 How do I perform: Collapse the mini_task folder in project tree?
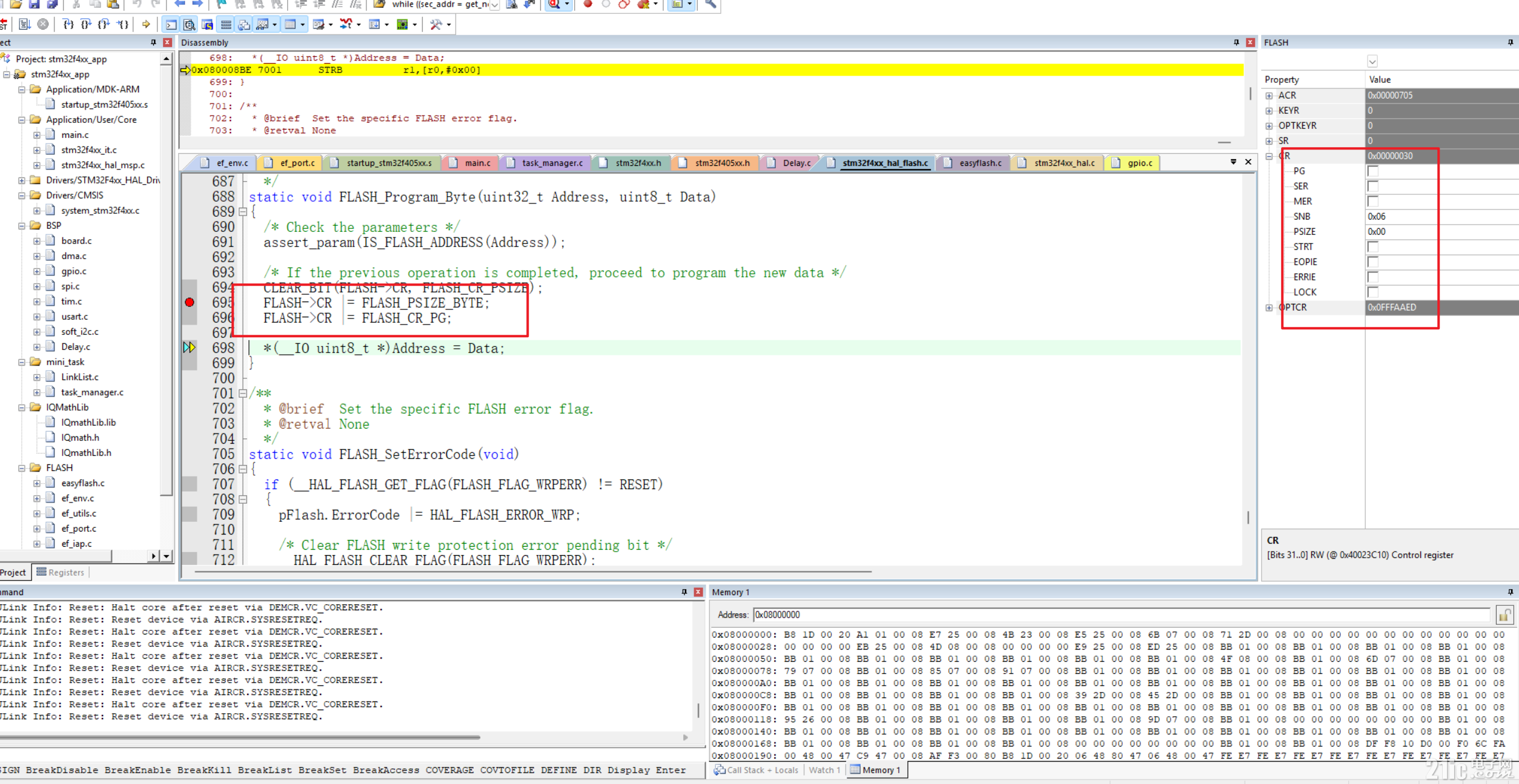point(22,362)
